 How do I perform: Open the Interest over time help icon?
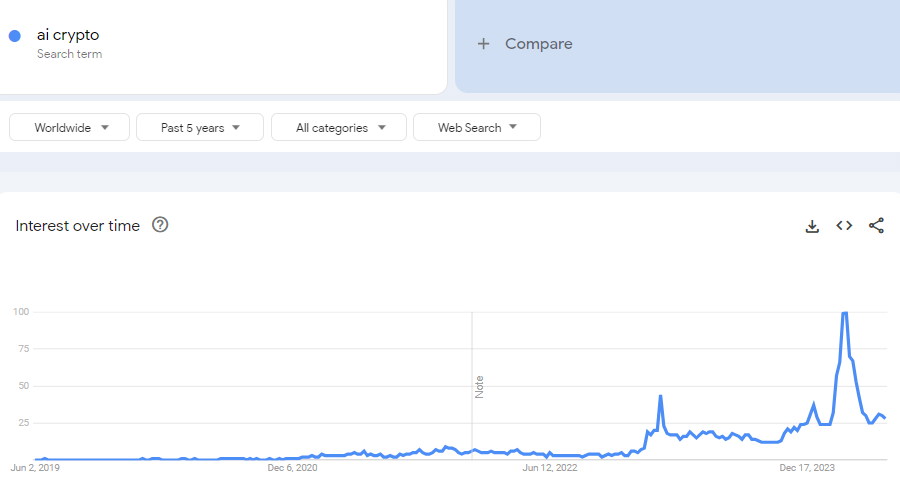coord(160,225)
